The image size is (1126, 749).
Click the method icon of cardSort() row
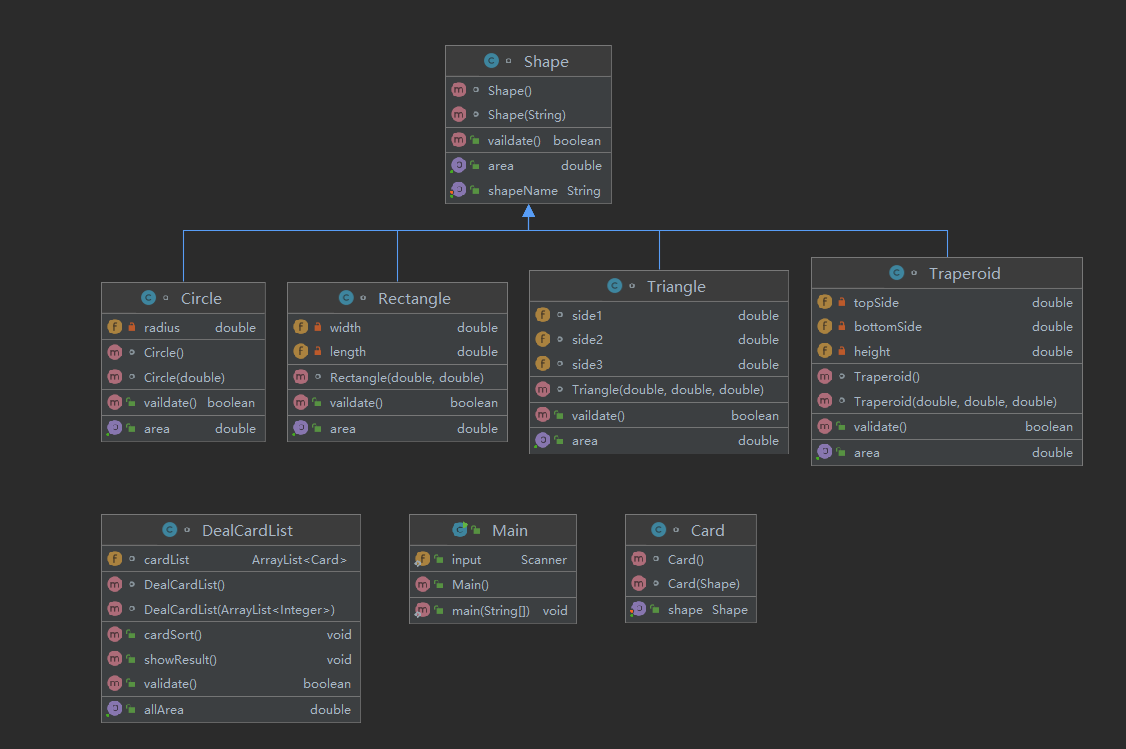115,634
